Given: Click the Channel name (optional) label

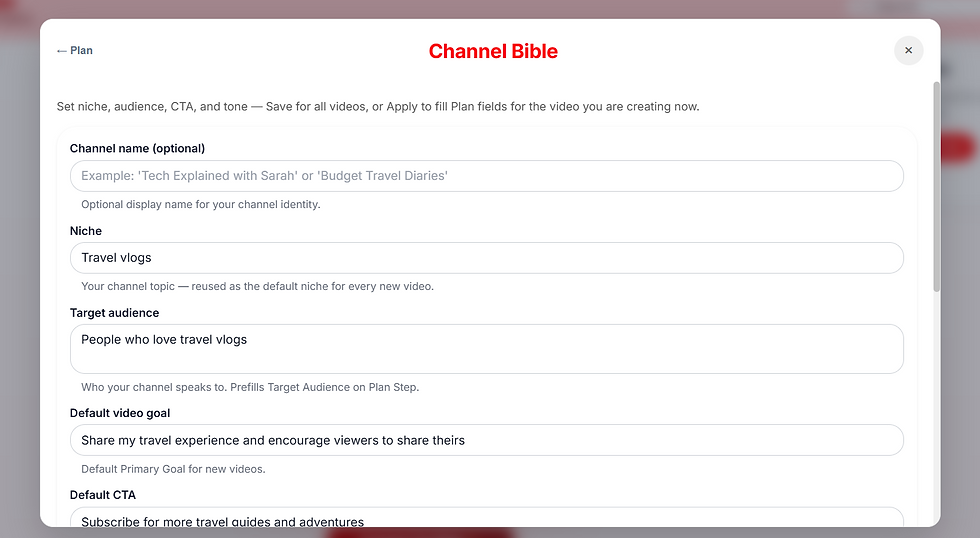Looking at the screenshot, I should tap(137, 149).
